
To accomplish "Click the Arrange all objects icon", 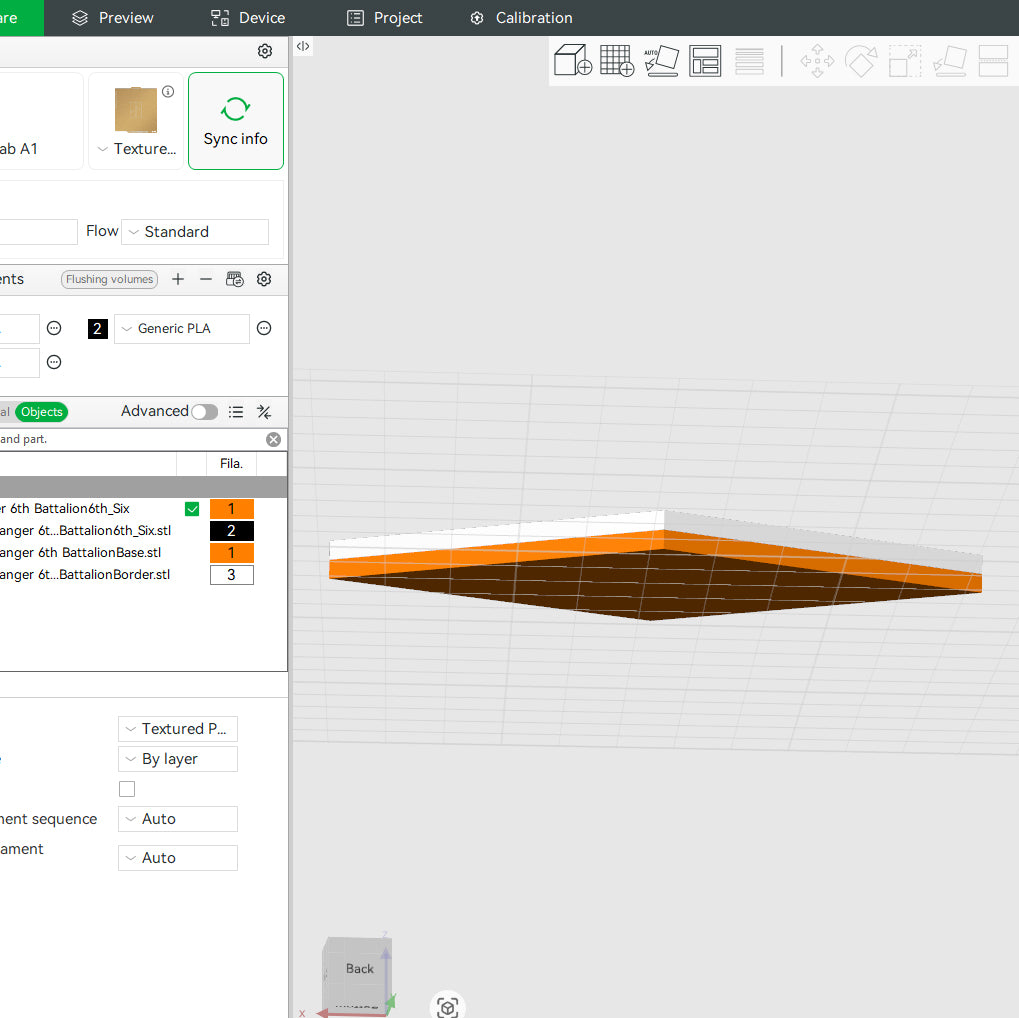I will (x=705, y=61).
